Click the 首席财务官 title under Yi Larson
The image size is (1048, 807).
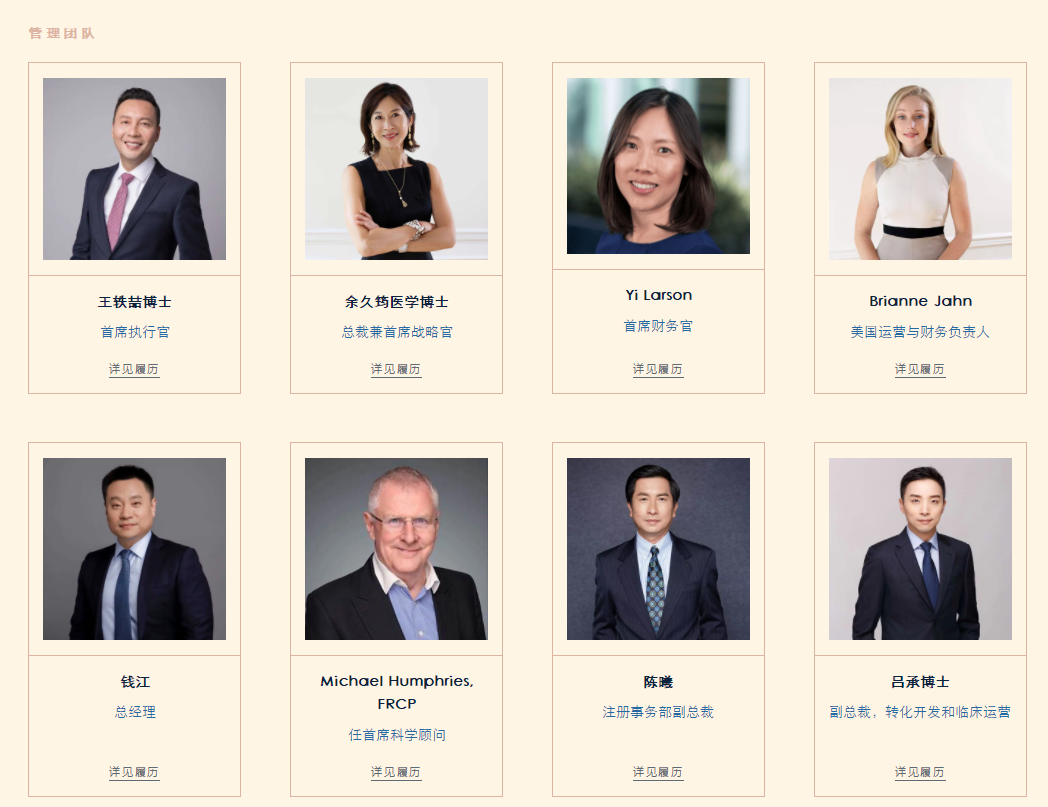(x=658, y=326)
